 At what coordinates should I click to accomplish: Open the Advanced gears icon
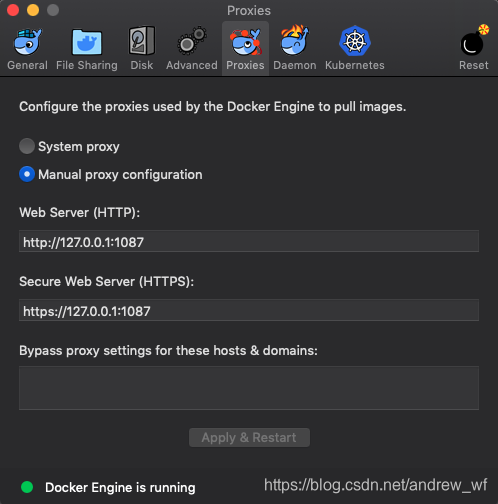click(x=192, y=41)
